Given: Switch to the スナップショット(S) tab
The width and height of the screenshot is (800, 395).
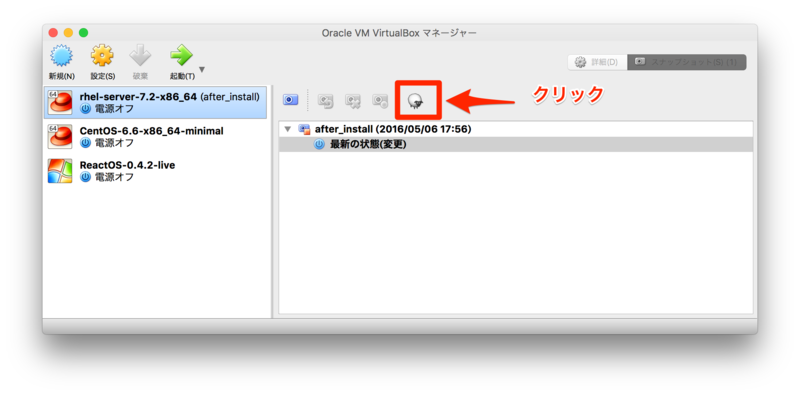Looking at the screenshot, I should tap(687, 62).
